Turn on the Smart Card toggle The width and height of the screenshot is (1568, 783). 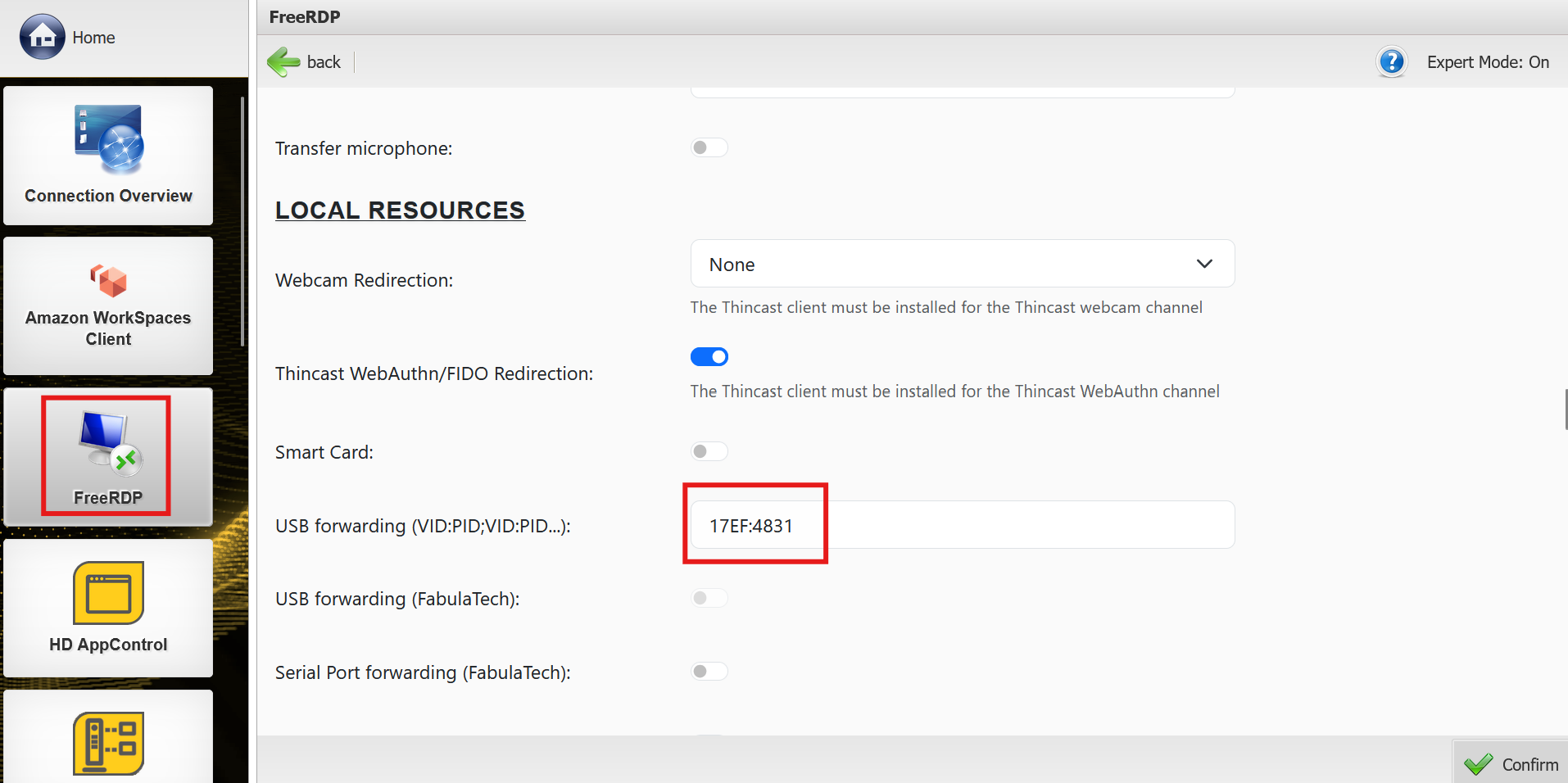pyautogui.click(x=709, y=451)
